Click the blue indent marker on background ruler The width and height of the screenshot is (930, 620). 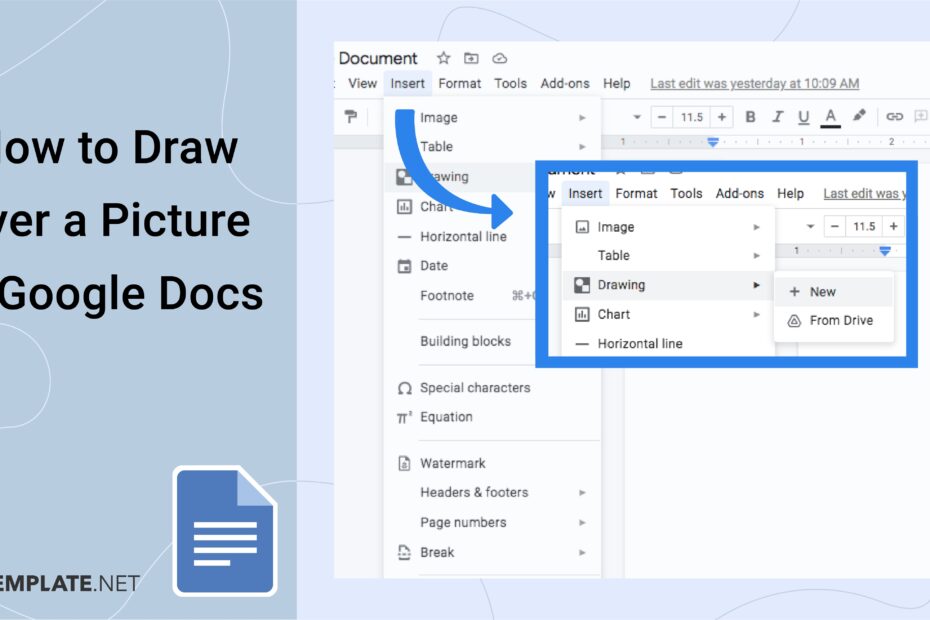pyautogui.click(x=713, y=142)
